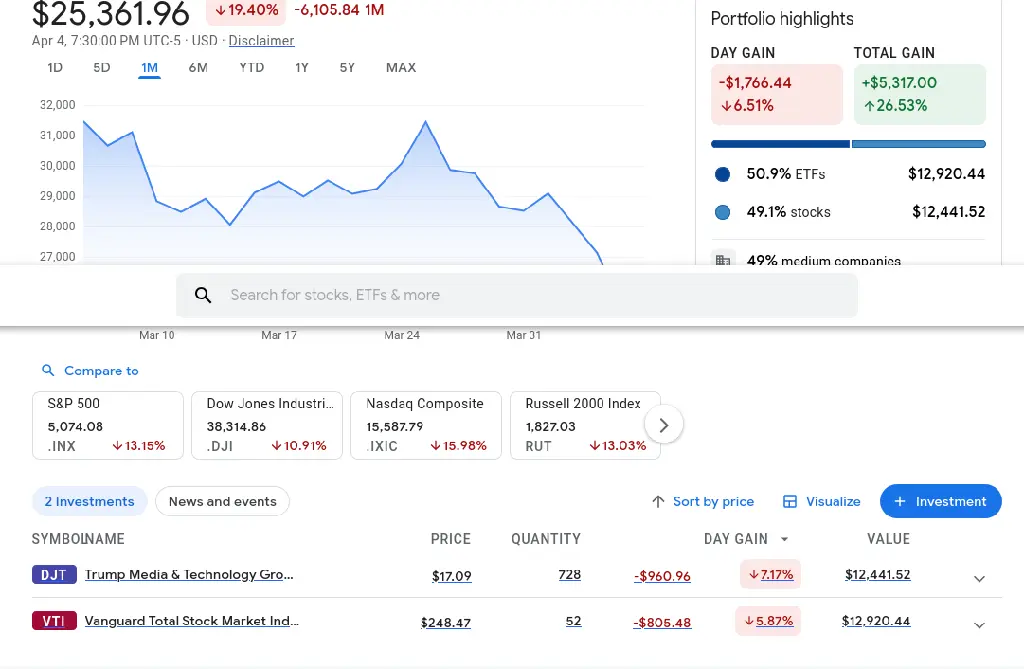Screen dimensions: 1024x669
Task: Click the VTI day gain -$805.48
Action: pos(662,623)
